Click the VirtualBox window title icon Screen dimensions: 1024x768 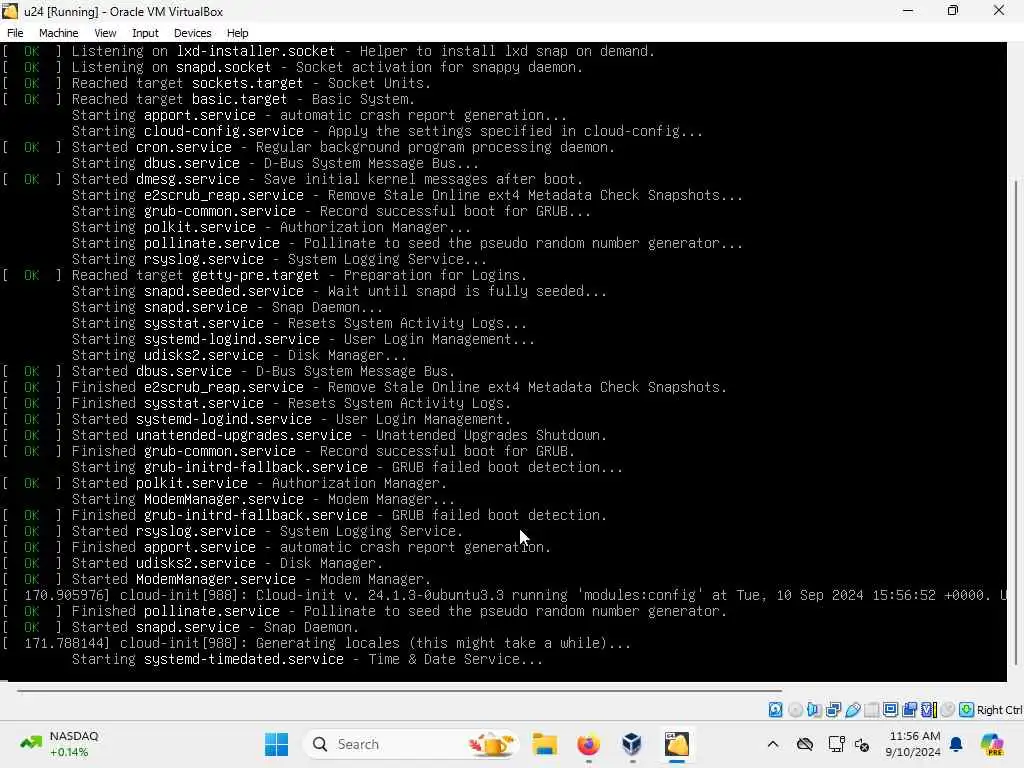pos(10,11)
